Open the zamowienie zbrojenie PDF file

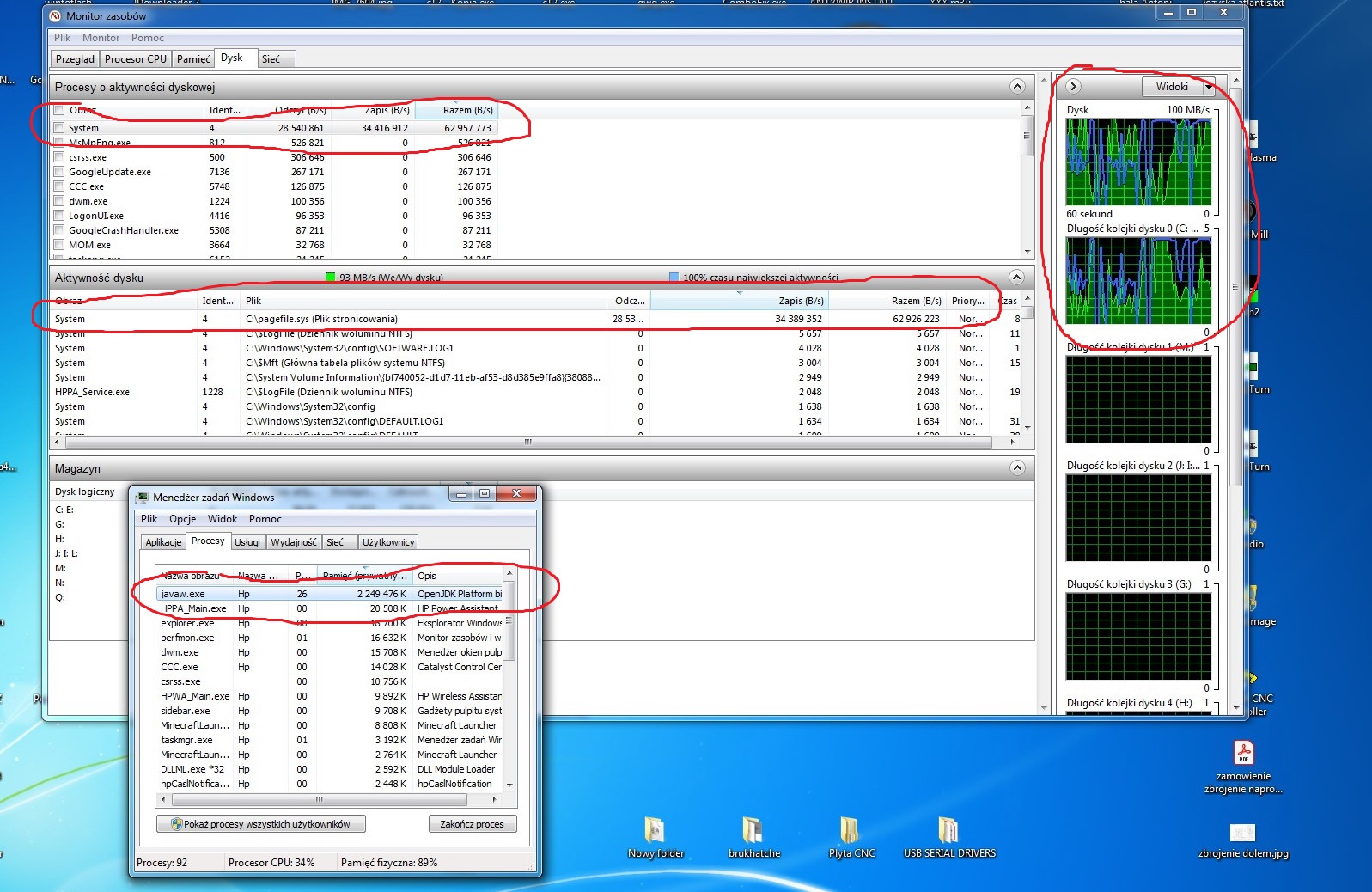point(1242,753)
